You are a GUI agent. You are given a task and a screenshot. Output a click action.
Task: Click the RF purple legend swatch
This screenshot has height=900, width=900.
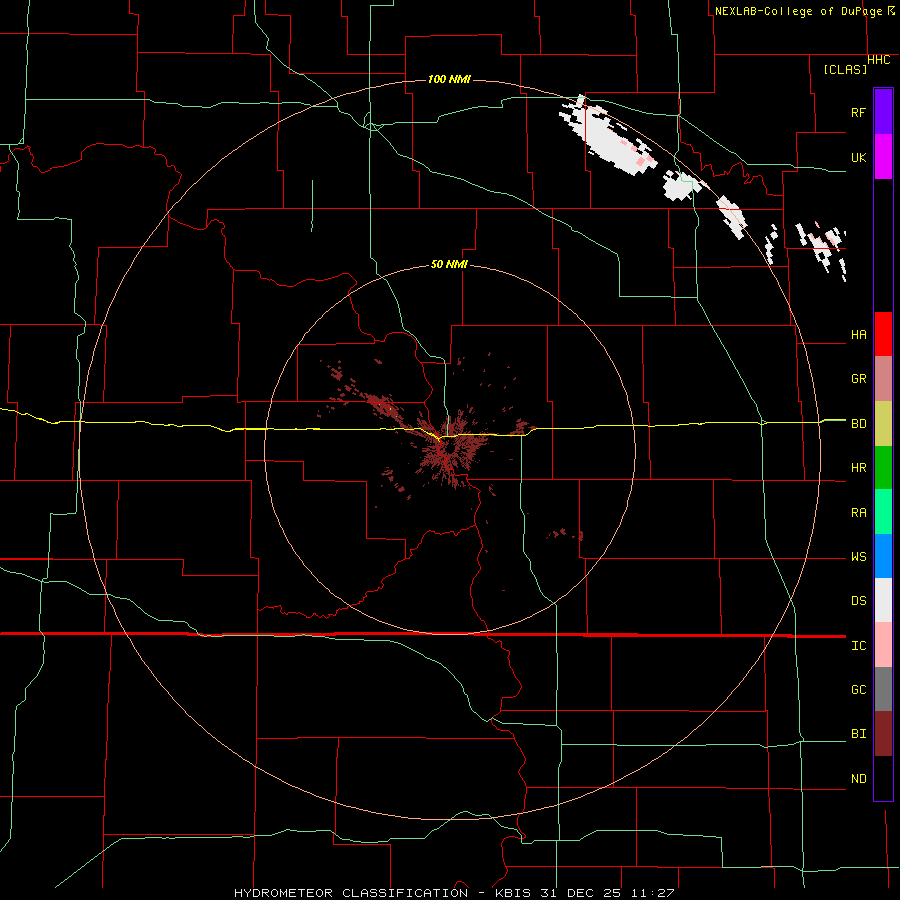click(x=883, y=112)
